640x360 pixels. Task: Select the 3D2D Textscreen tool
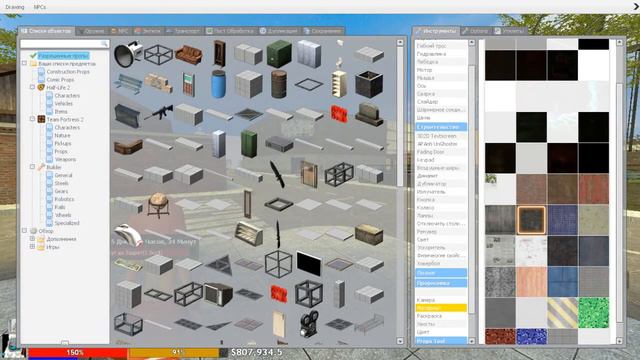441,136
